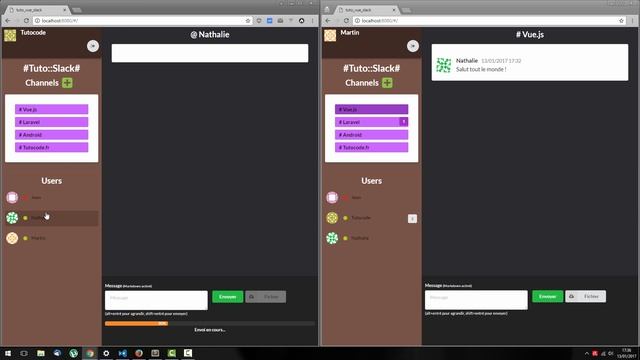
Task: Click the camera extension icon in left browser toolbar
Action: point(280,20)
